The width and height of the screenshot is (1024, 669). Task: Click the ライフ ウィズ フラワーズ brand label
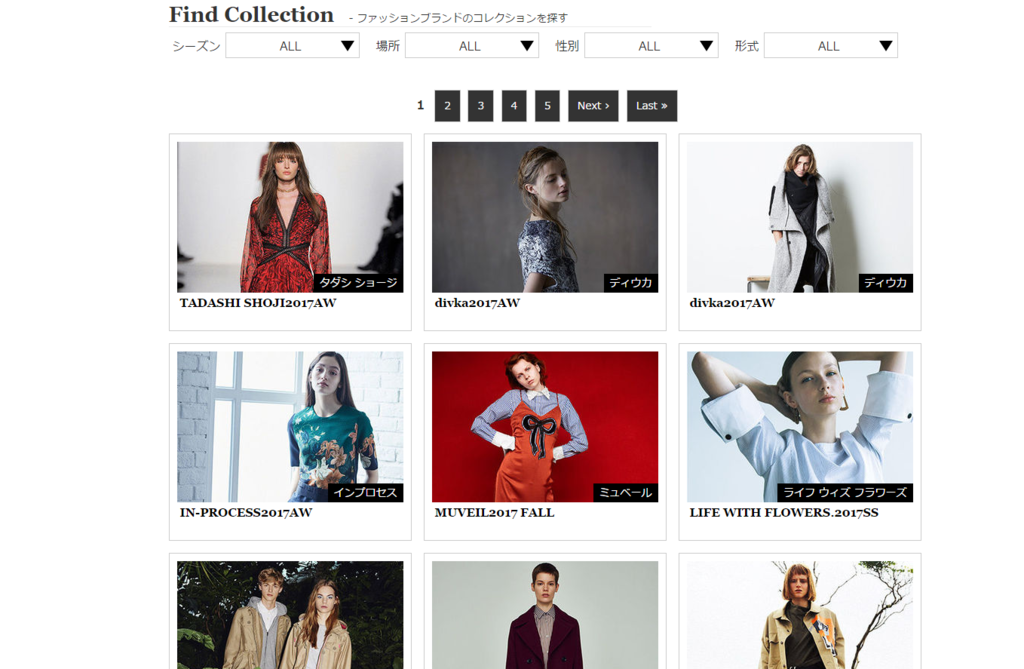845,493
